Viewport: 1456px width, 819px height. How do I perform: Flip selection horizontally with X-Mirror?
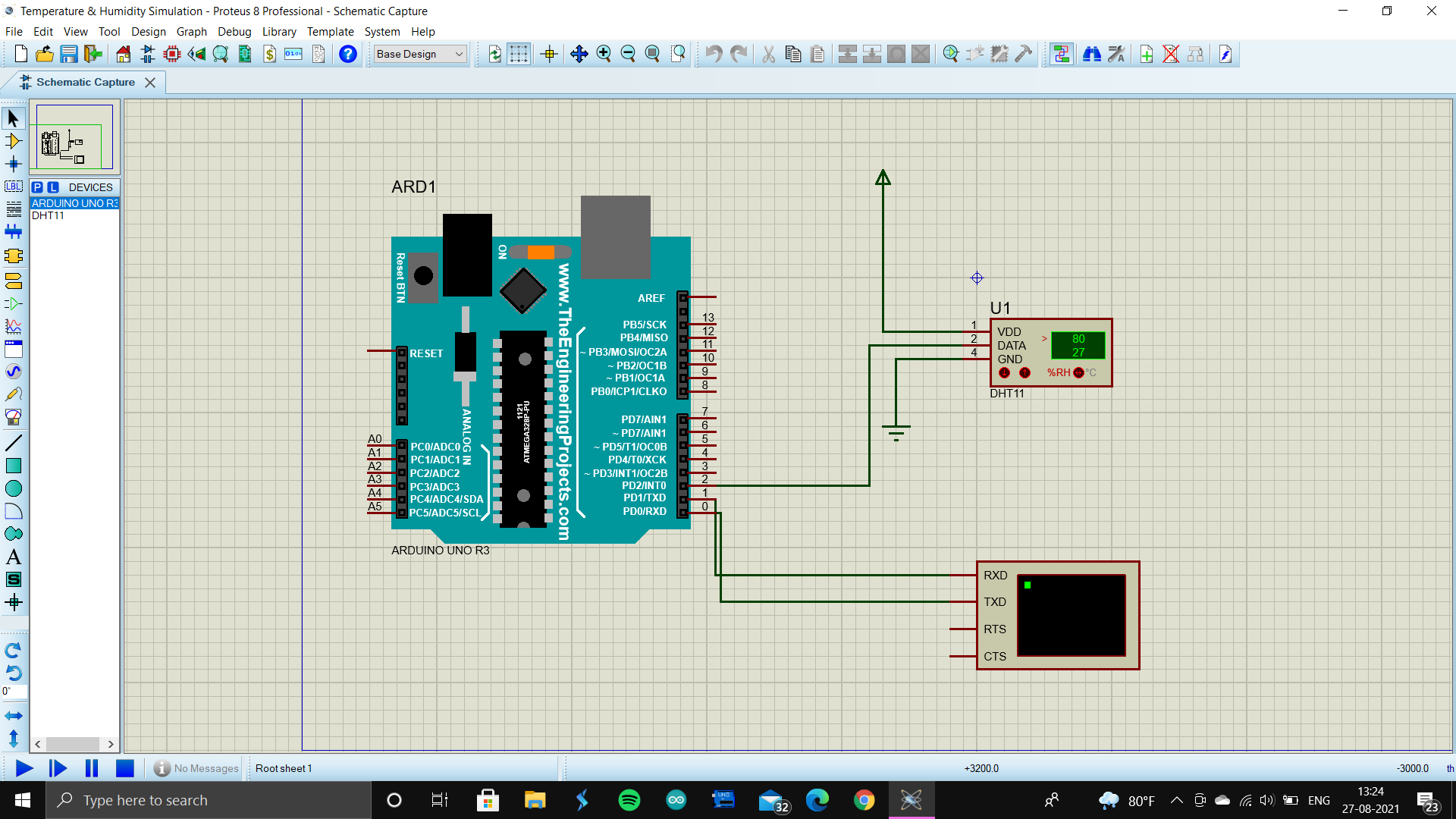tap(13, 716)
